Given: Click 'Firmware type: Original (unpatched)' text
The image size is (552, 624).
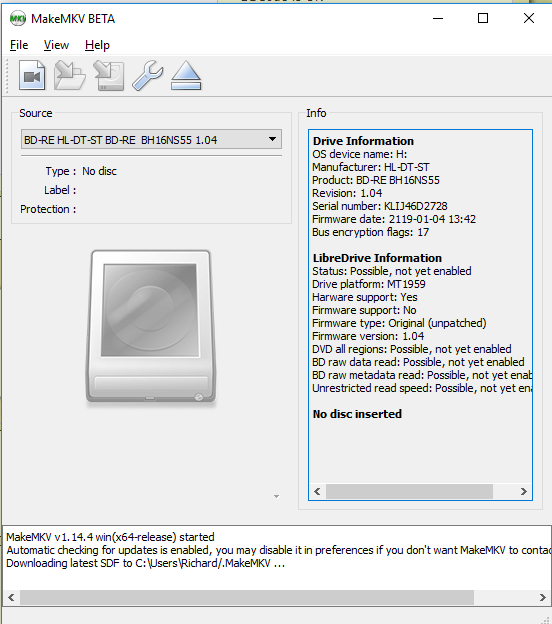Looking at the screenshot, I should [399, 323].
